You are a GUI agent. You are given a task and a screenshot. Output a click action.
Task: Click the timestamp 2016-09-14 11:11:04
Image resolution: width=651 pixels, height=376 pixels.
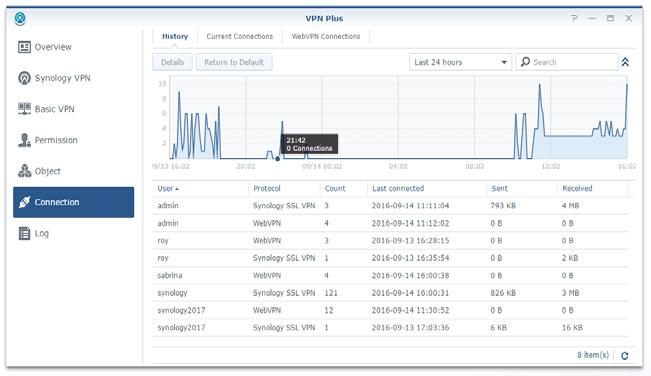pos(410,206)
